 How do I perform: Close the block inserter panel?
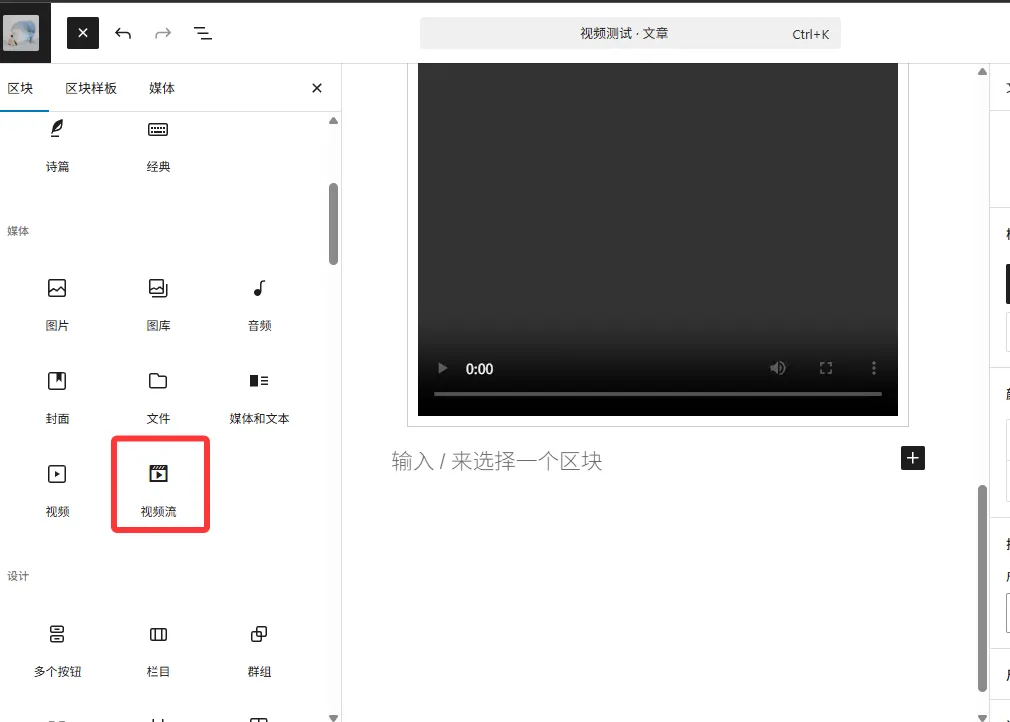click(x=317, y=88)
